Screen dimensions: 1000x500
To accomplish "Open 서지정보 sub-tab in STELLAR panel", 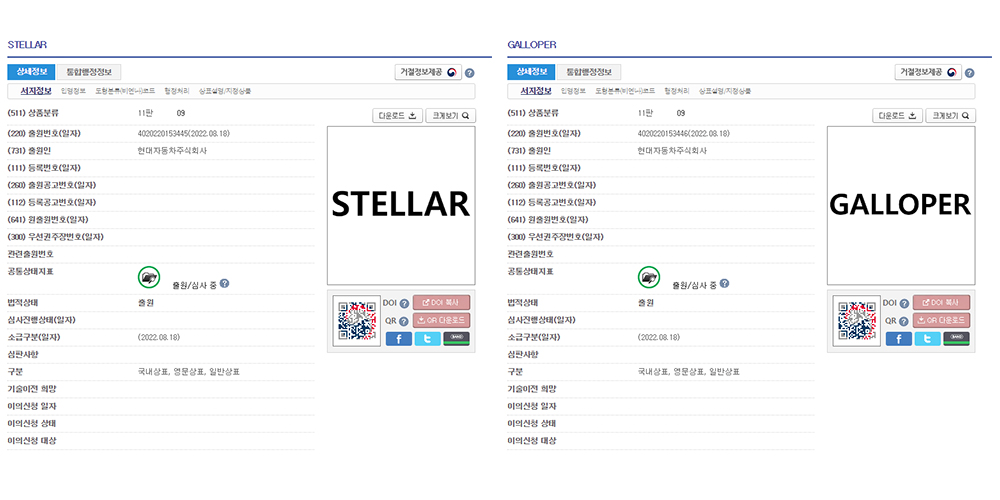I will 36,91.
